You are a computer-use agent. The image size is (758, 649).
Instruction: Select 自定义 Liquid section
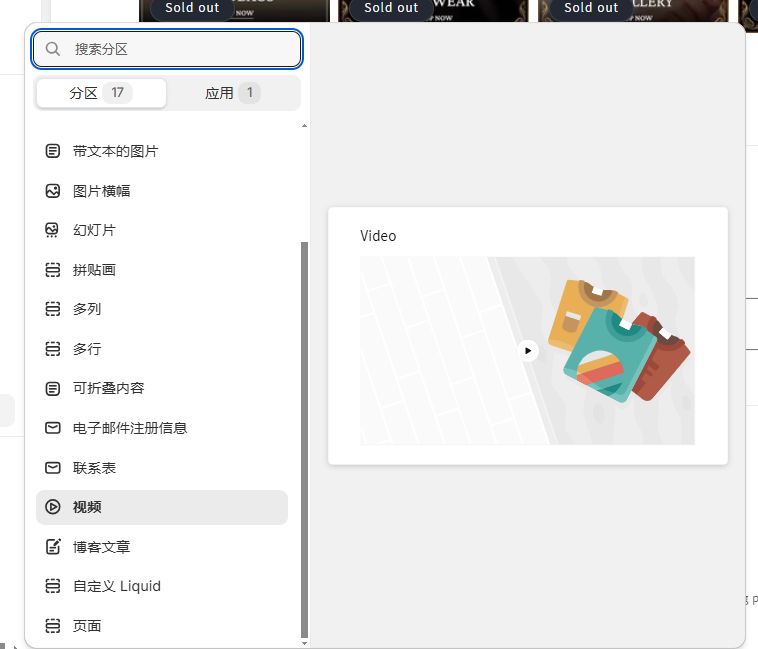click(162, 586)
